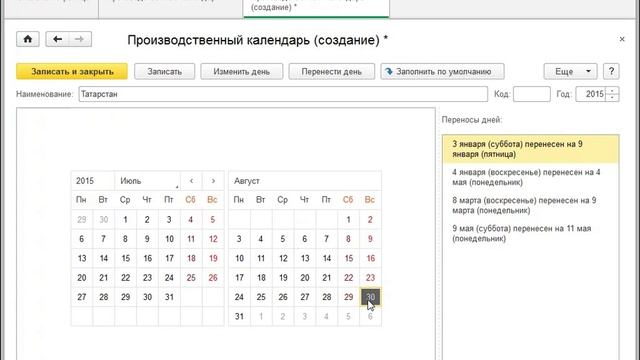Select August 13 in the calendar
The width and height of the screenshot is (640, 360).
click(305, 258)
